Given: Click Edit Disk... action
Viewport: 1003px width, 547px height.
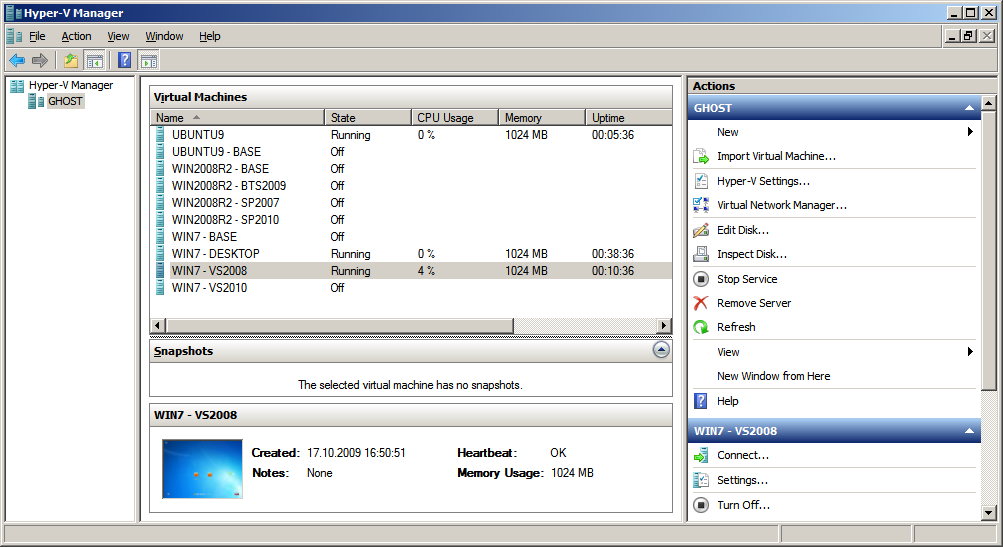Looking at the screenshot, I should tap(743, 230).
